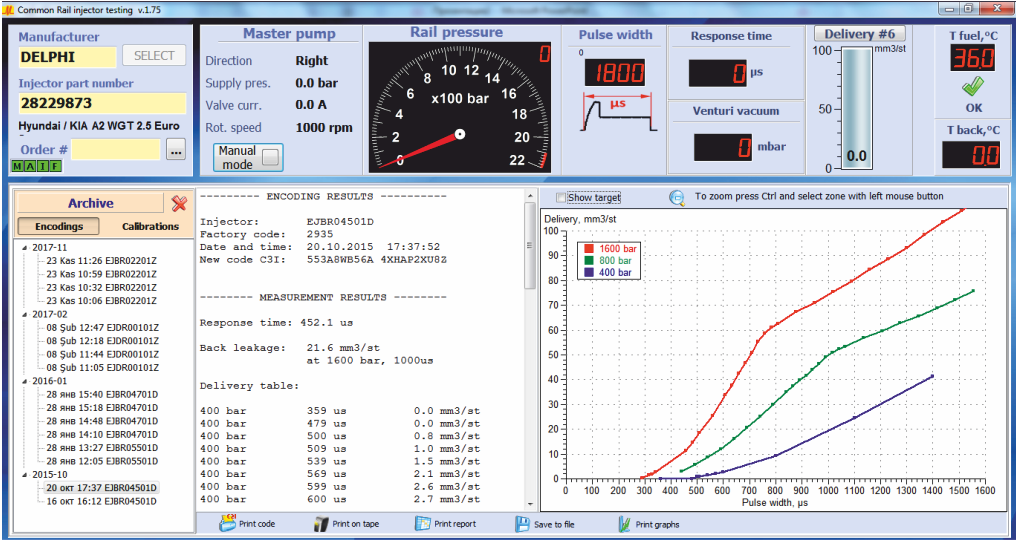Select archive entry 28 янв 12:05 EJBR05501D
The image size is (1016, 540).
[x=102, y=462]
